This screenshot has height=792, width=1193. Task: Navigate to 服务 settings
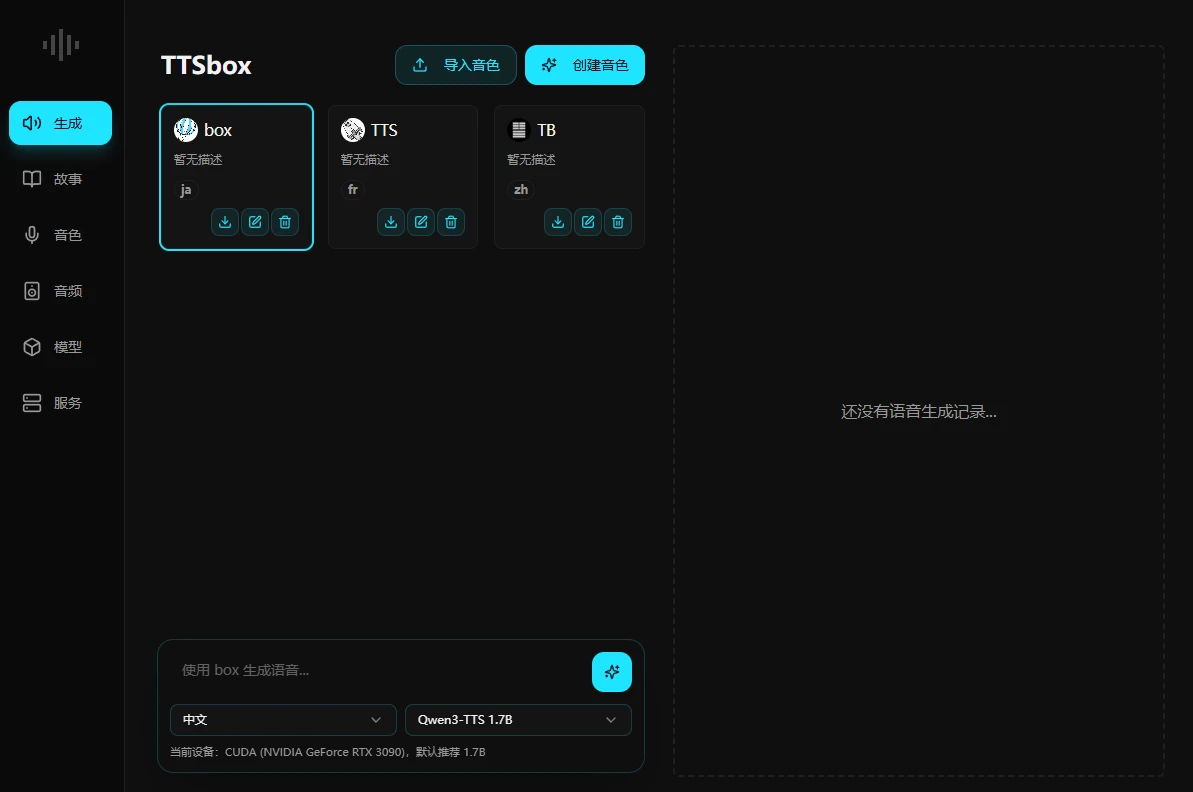click(x=61, y=403)
